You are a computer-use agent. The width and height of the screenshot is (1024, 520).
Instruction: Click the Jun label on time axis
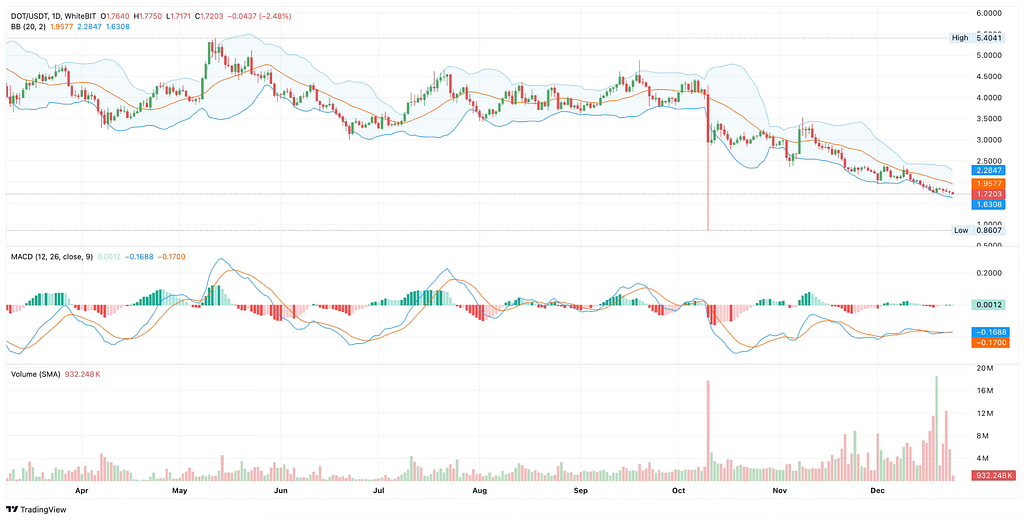tap(280, 489)
